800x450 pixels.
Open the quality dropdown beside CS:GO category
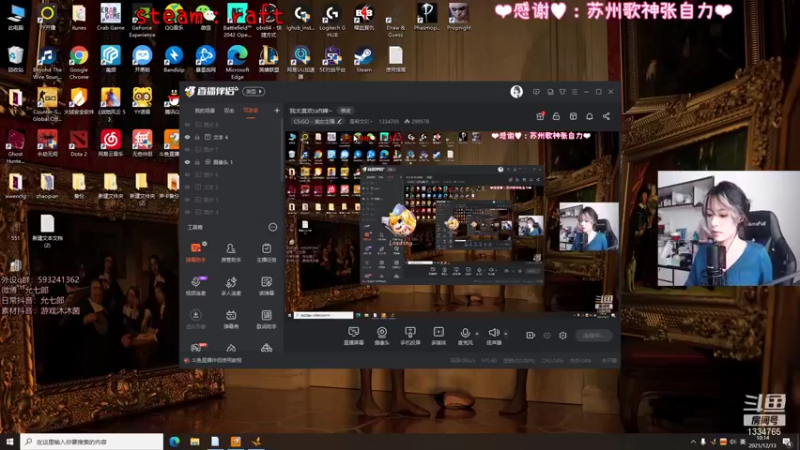click(360, 121)
